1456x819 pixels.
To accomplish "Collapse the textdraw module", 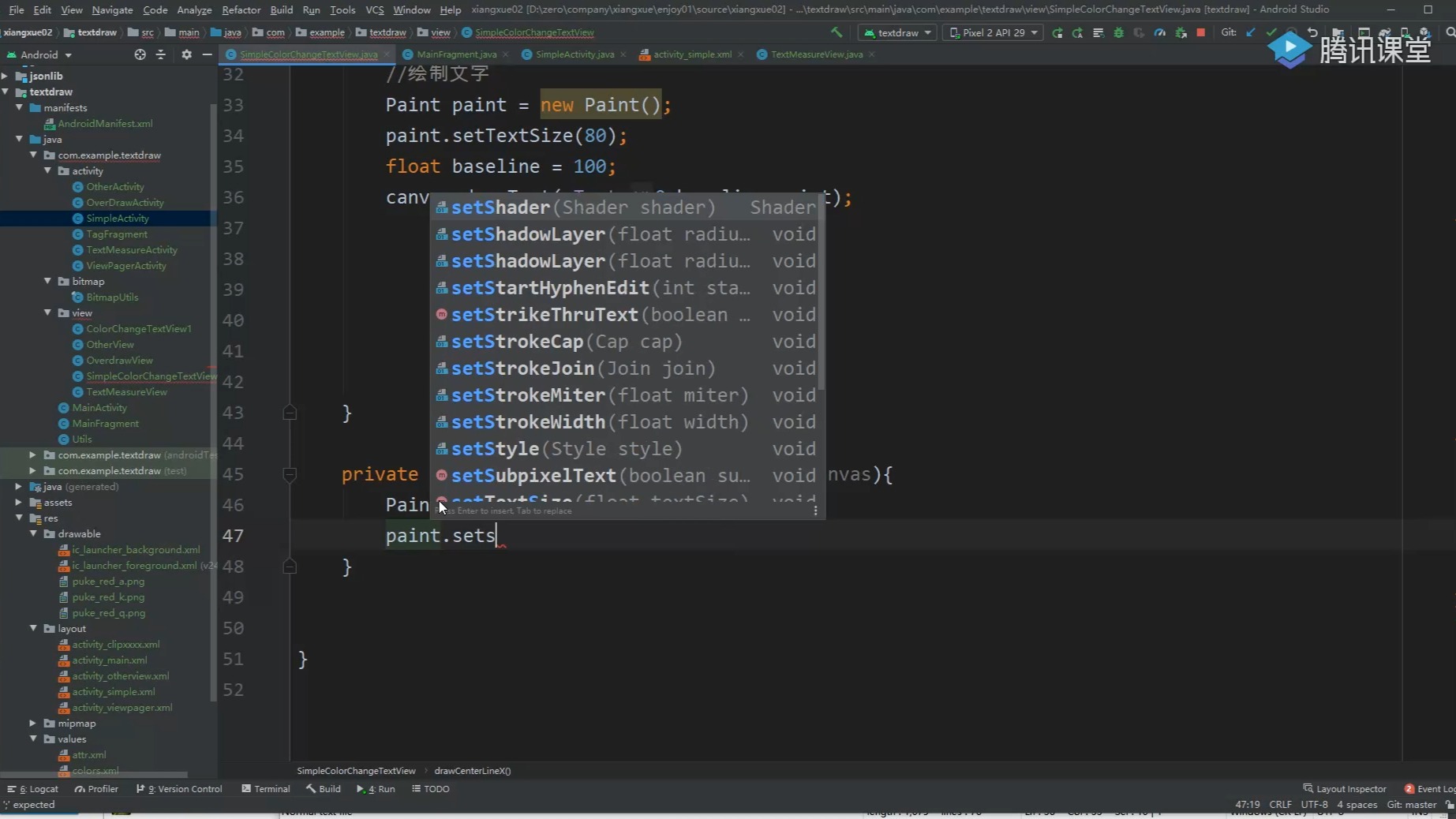I will pos(6,92).
